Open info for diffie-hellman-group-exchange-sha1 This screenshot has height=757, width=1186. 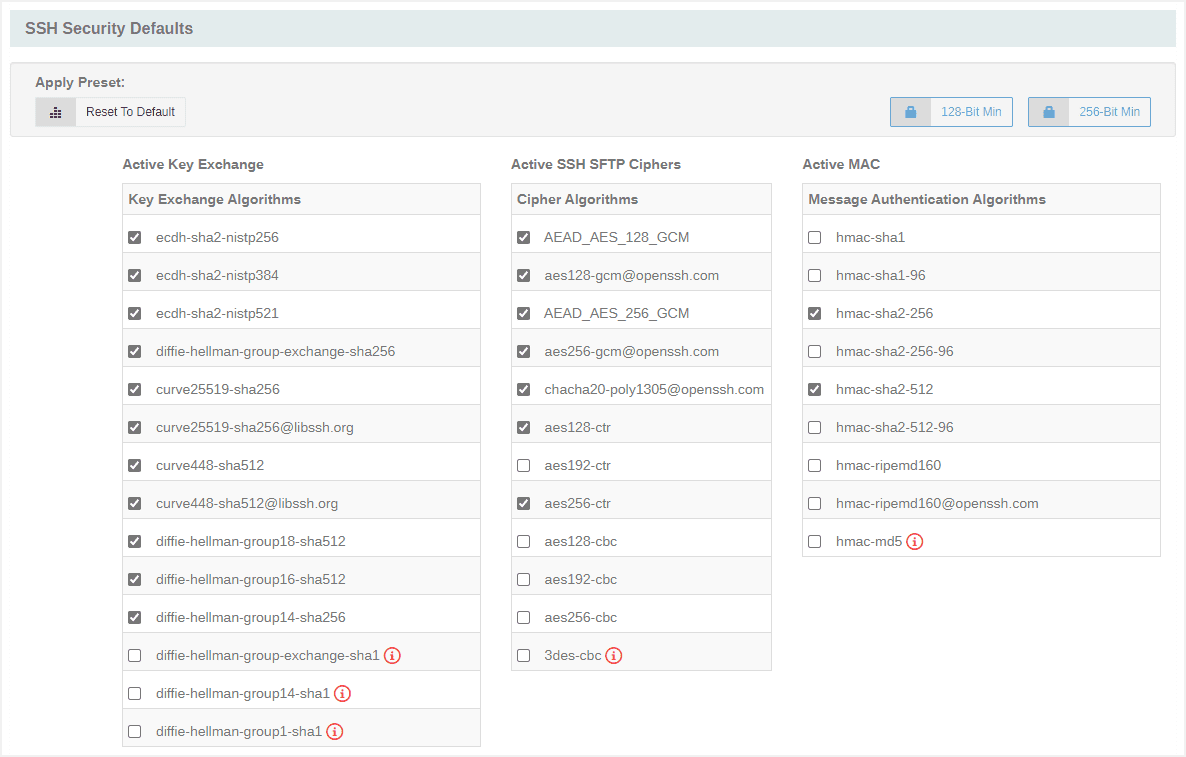[392, 655]
